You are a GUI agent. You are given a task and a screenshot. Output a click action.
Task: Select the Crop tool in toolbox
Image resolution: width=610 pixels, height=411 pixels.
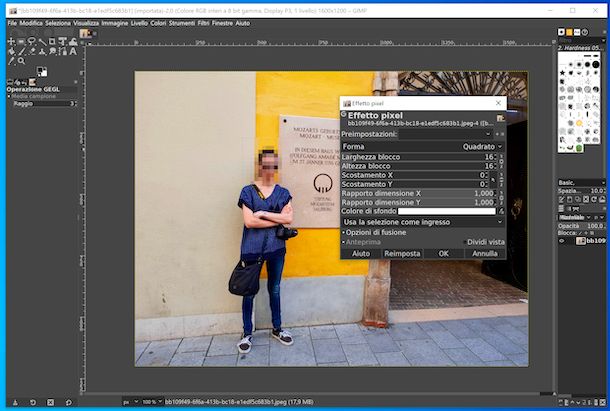click(x=52, y=41)
